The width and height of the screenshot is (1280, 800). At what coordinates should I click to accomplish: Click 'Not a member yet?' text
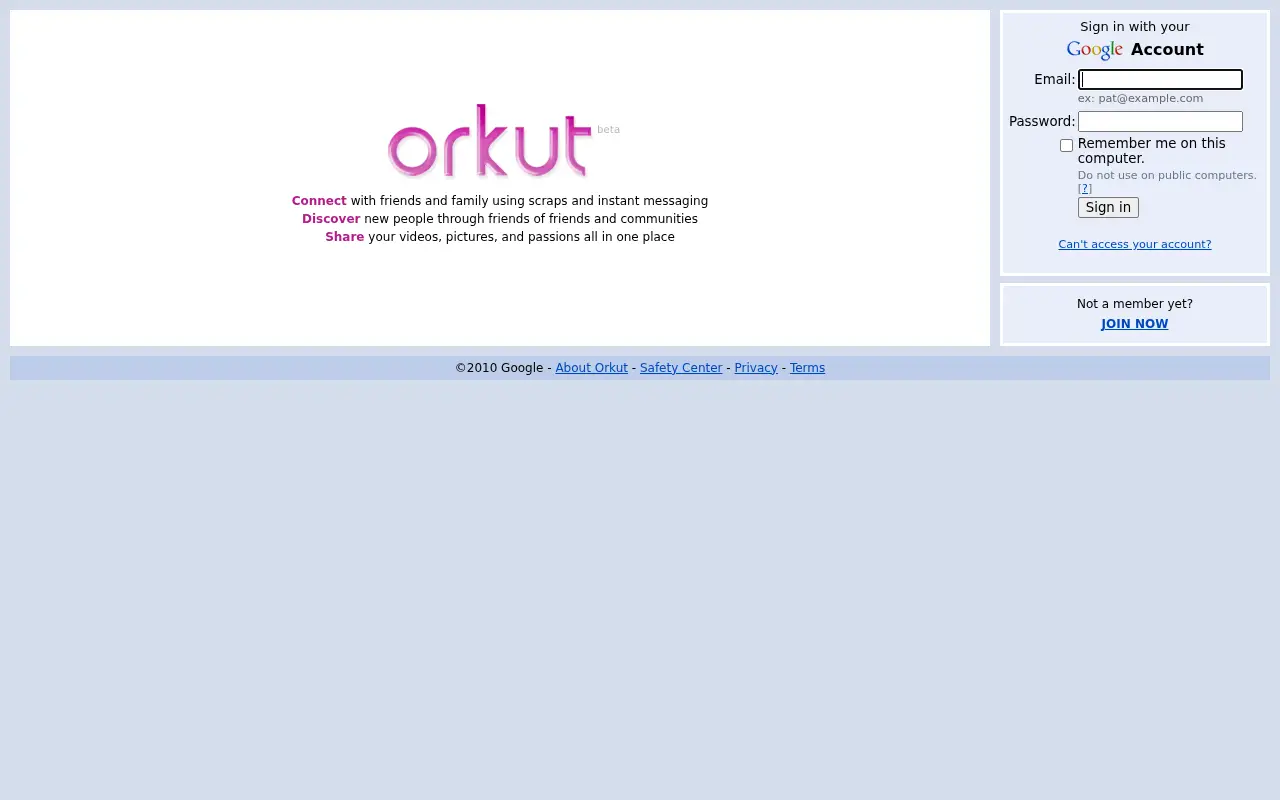pos(1135,304)
